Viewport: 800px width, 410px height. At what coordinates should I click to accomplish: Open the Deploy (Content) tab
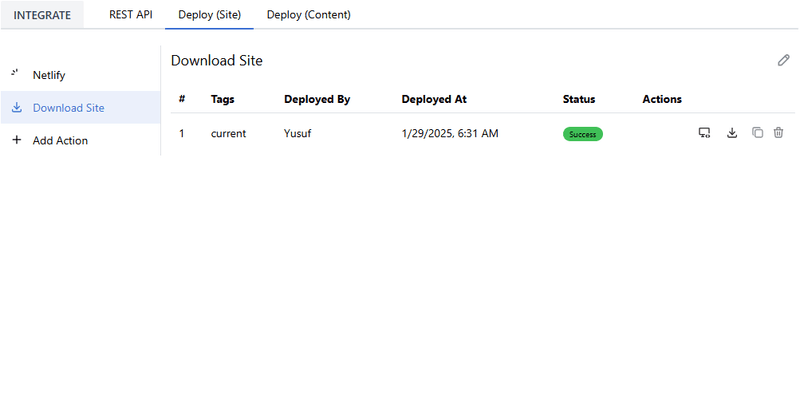[x=308, y=15]
